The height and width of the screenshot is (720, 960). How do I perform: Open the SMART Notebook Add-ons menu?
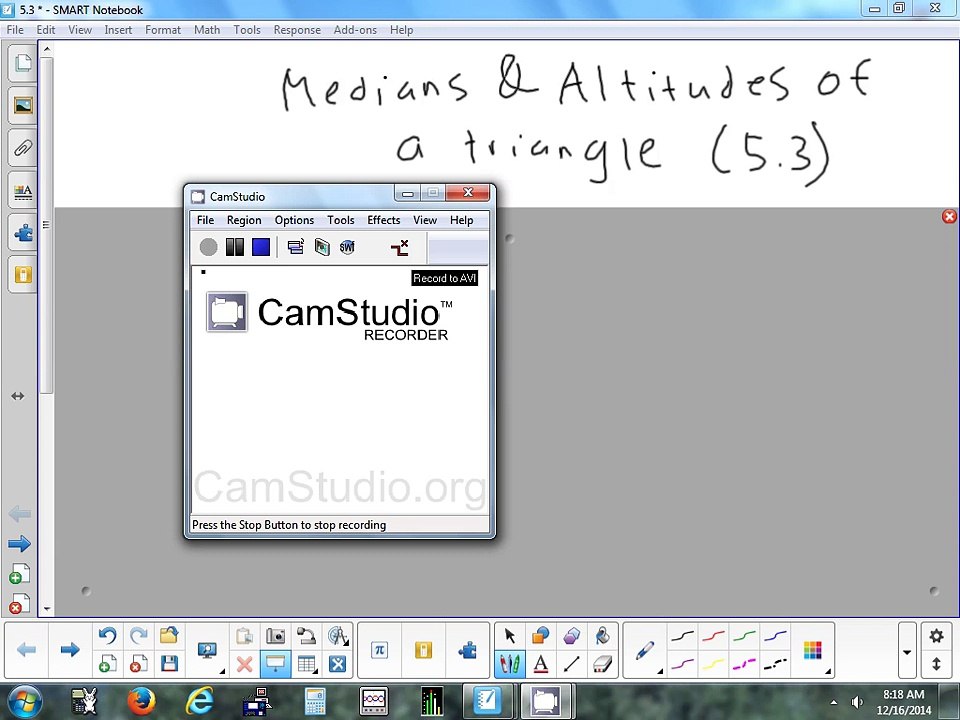pos(355,30)
